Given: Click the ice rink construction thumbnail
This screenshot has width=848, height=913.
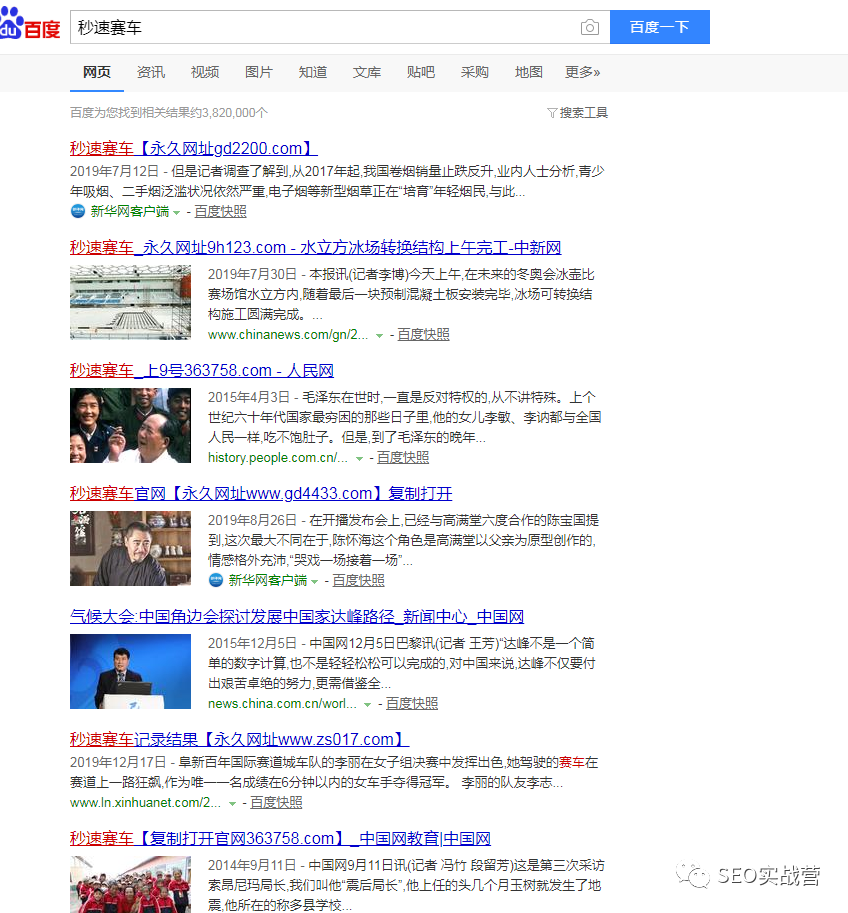Looking at the screenshot, I should point(130,302).
